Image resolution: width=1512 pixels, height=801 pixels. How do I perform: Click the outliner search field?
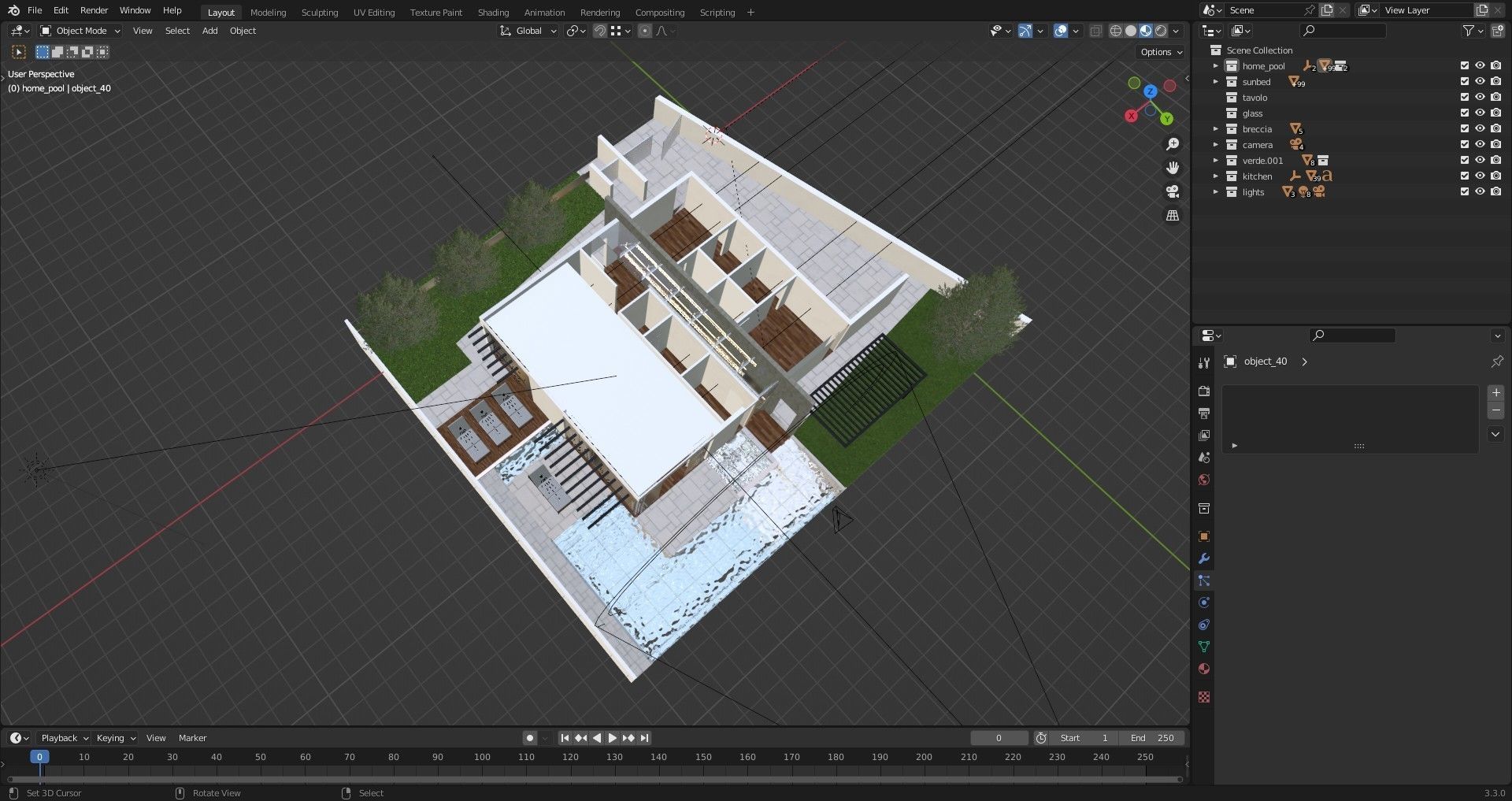[1343, 31]
